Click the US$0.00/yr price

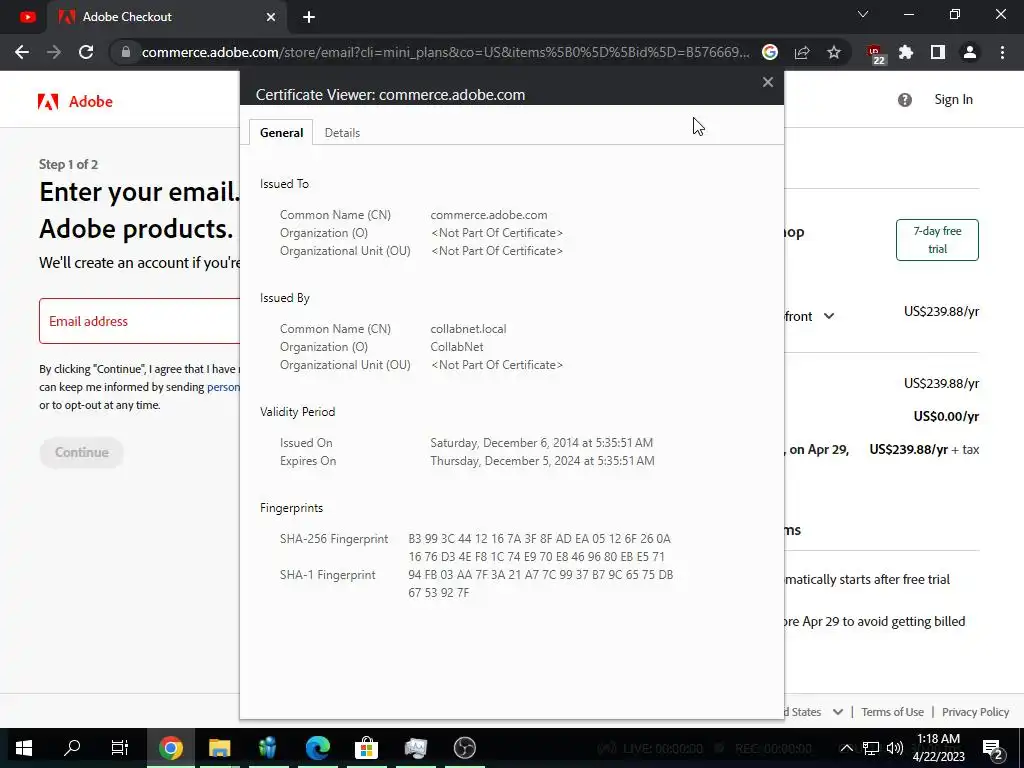tap(946, 416)
